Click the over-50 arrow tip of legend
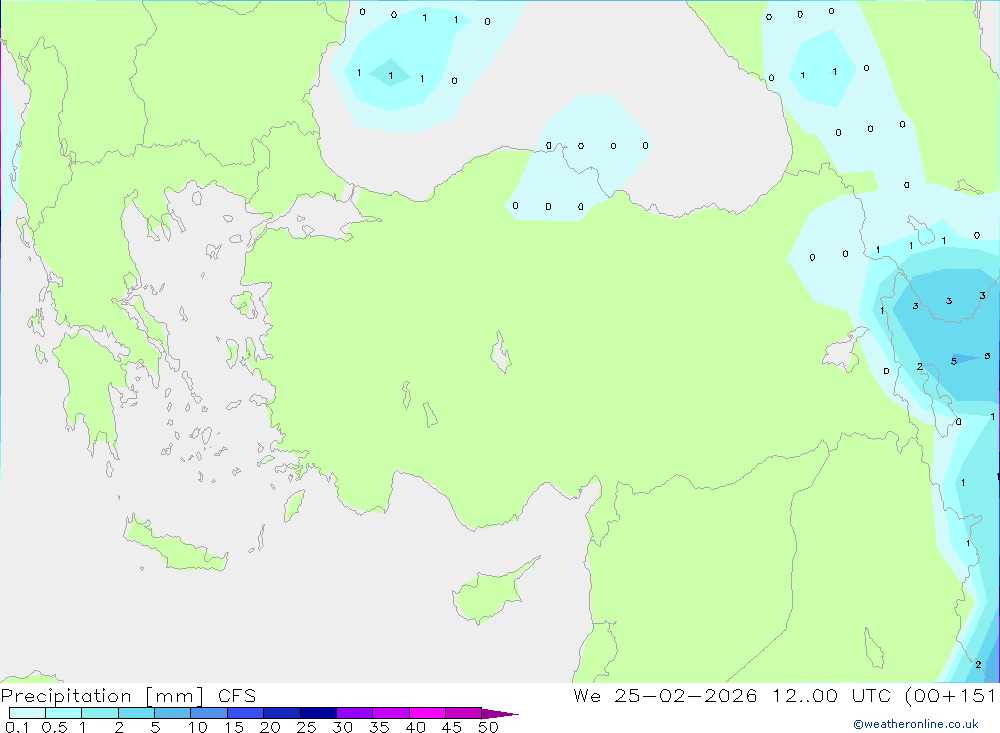The height and width of the screenshot is (733, 1000). (500, 713)
